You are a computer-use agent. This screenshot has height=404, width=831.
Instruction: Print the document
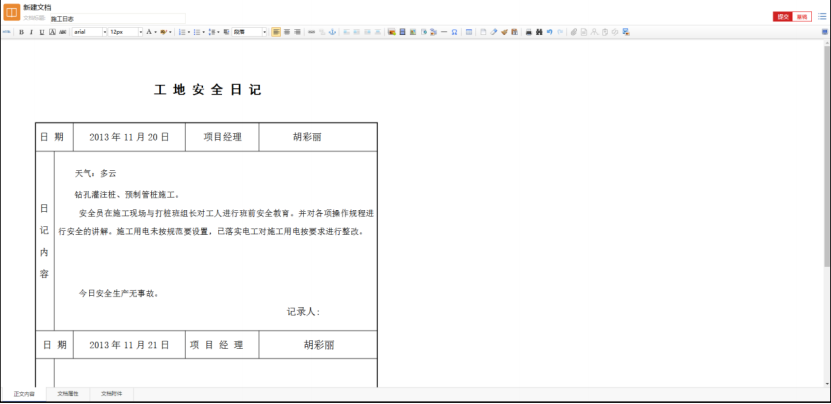coord(529,32)
